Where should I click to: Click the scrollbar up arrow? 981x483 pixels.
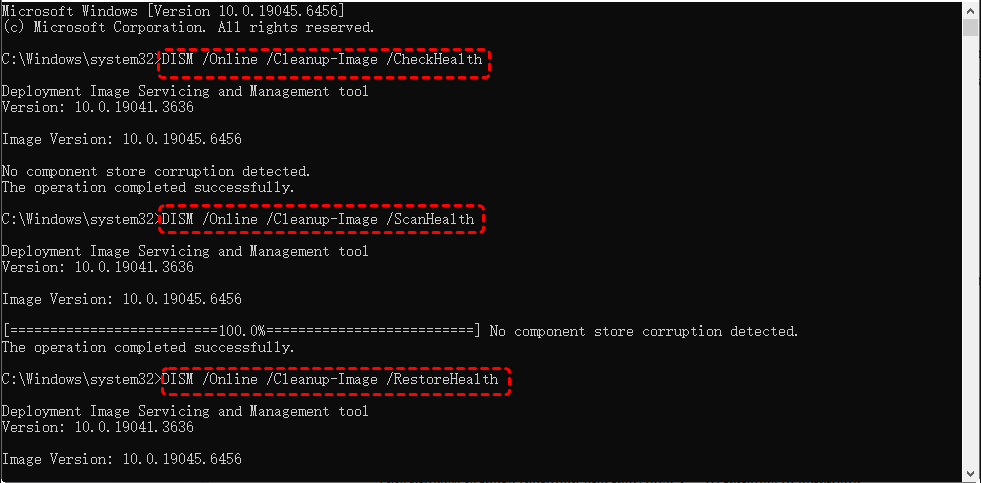(x=970, y=9)
